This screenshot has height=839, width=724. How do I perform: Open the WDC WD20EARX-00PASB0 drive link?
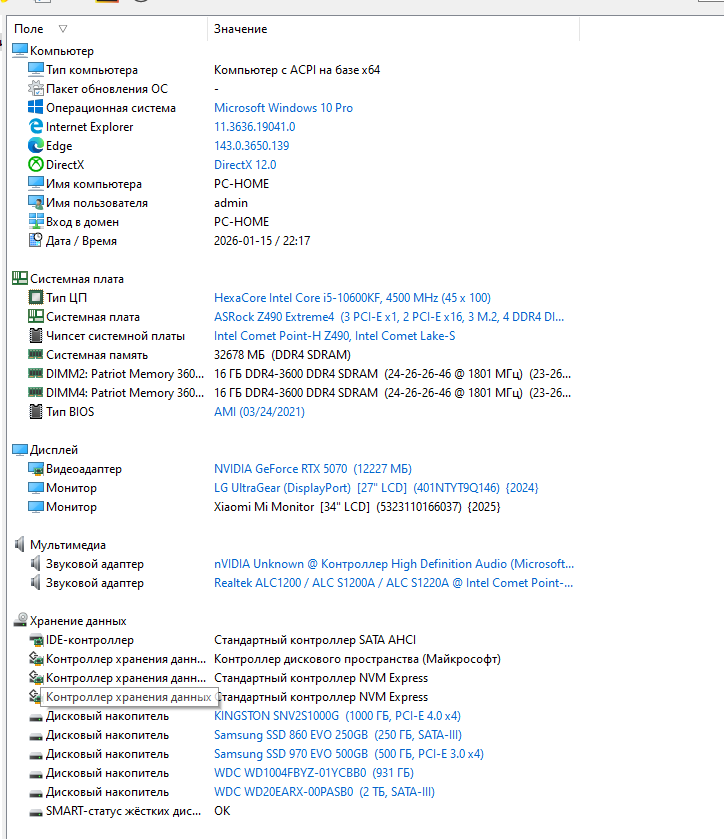(324, 791)
